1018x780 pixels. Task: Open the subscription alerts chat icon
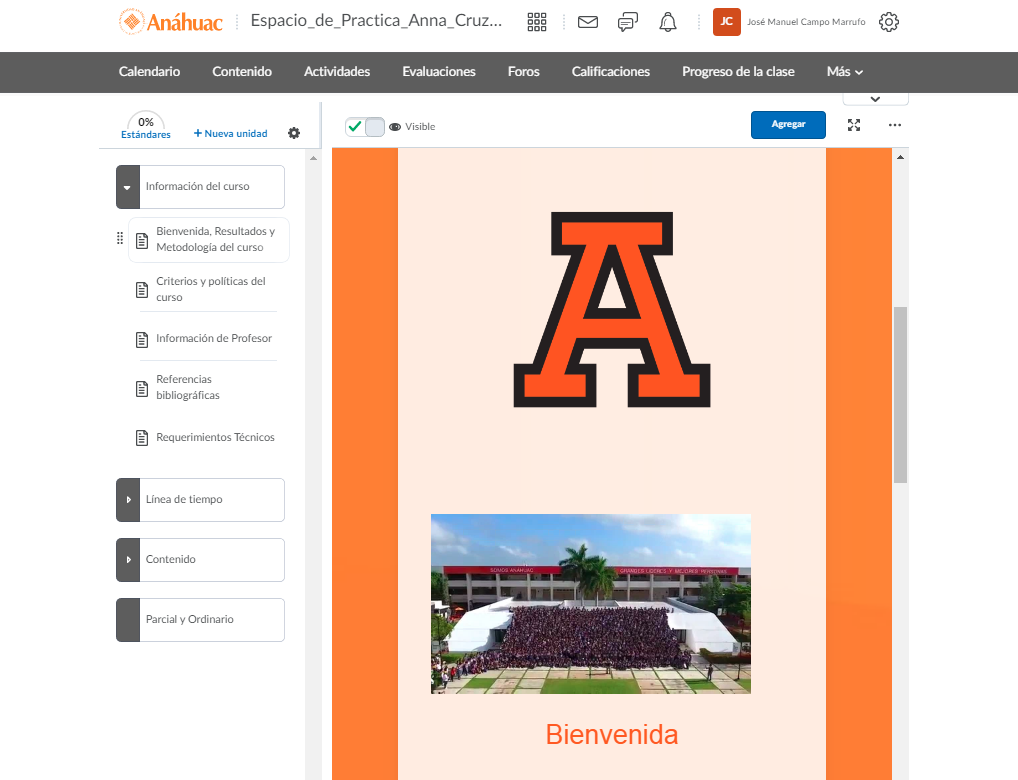tap(628, 22)
